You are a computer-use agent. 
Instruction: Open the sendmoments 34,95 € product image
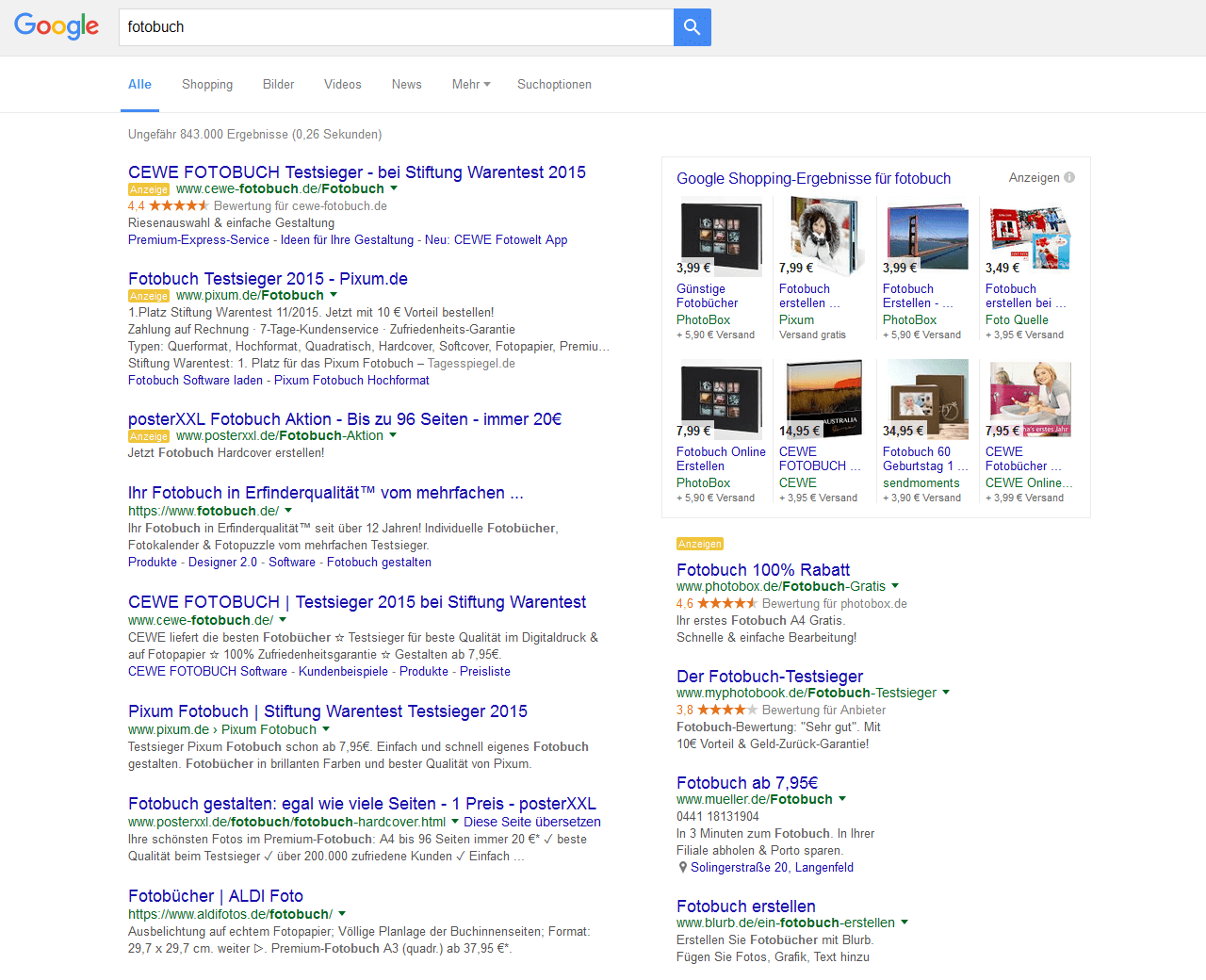[926, 399]
